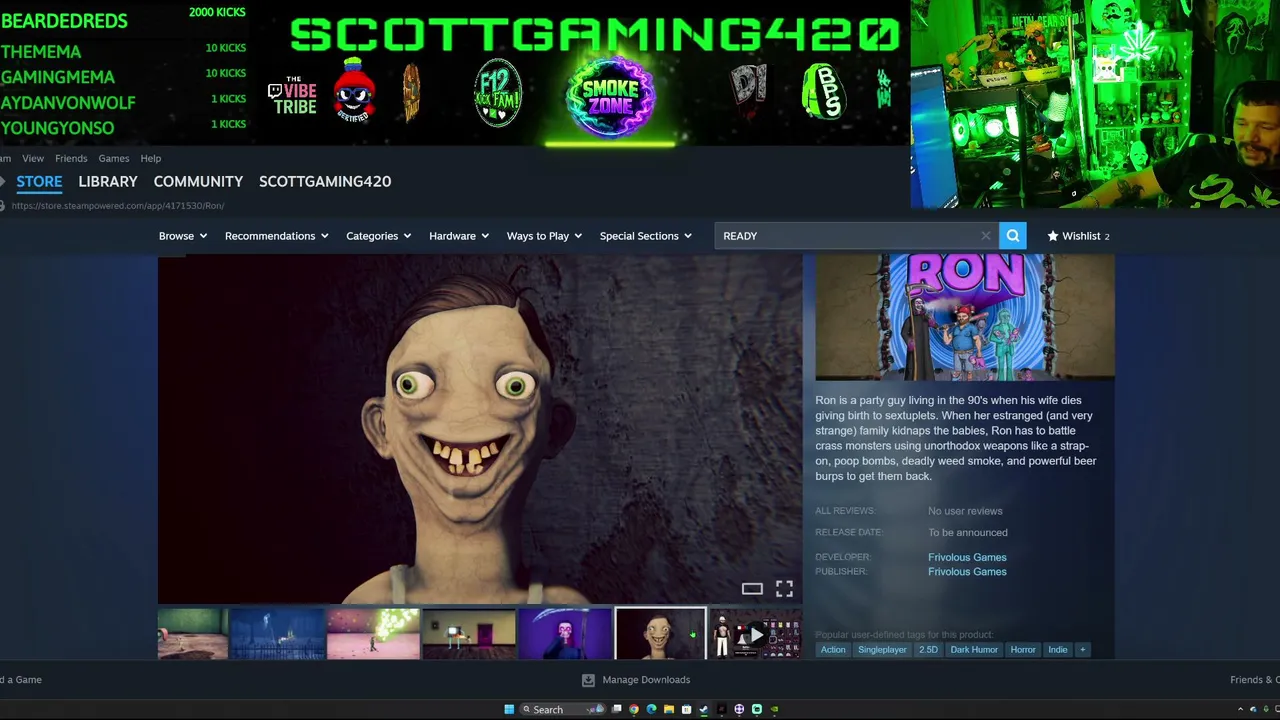Enter fullscreen view of the screenshot

click(x=784, y=589)
